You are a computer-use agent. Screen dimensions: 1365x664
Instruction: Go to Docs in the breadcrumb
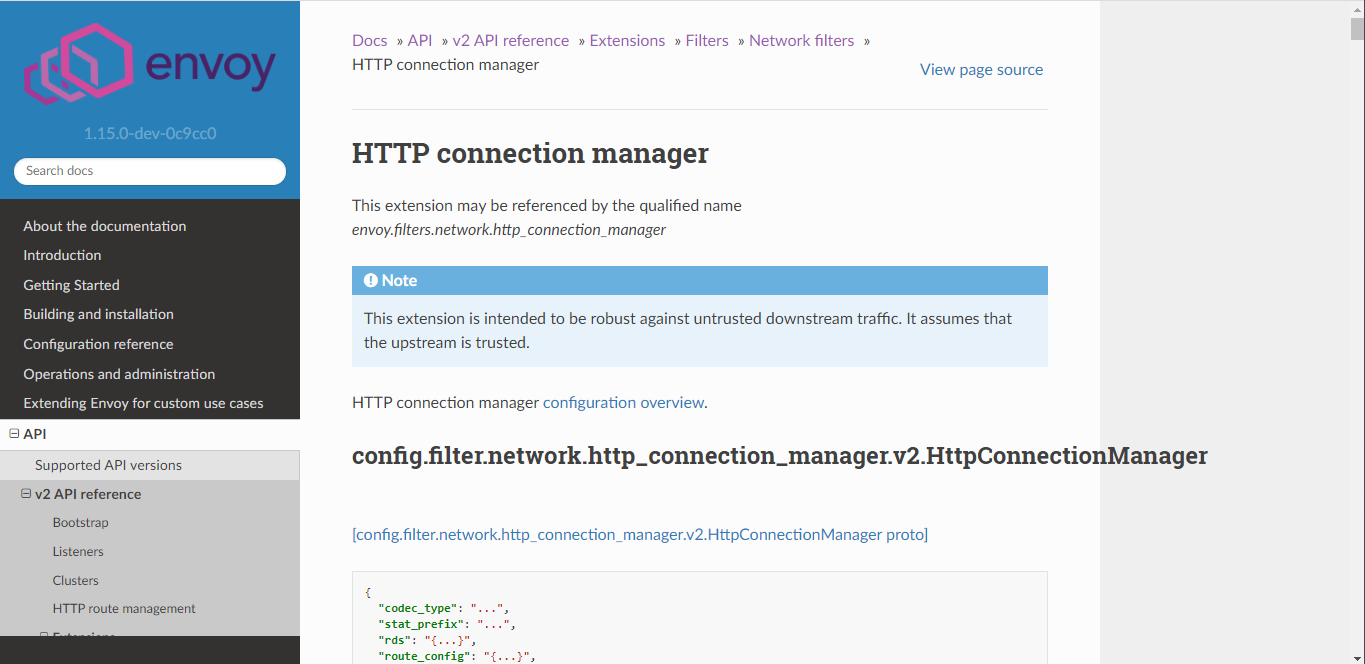pyautogui.click(x=369, y=41)
